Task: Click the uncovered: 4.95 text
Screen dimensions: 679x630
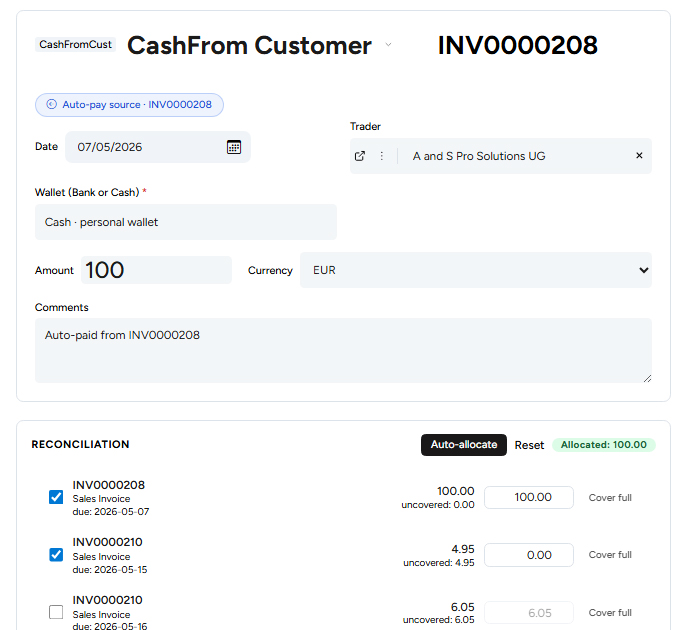Action: pyautogui.click(x=439, y=562)
